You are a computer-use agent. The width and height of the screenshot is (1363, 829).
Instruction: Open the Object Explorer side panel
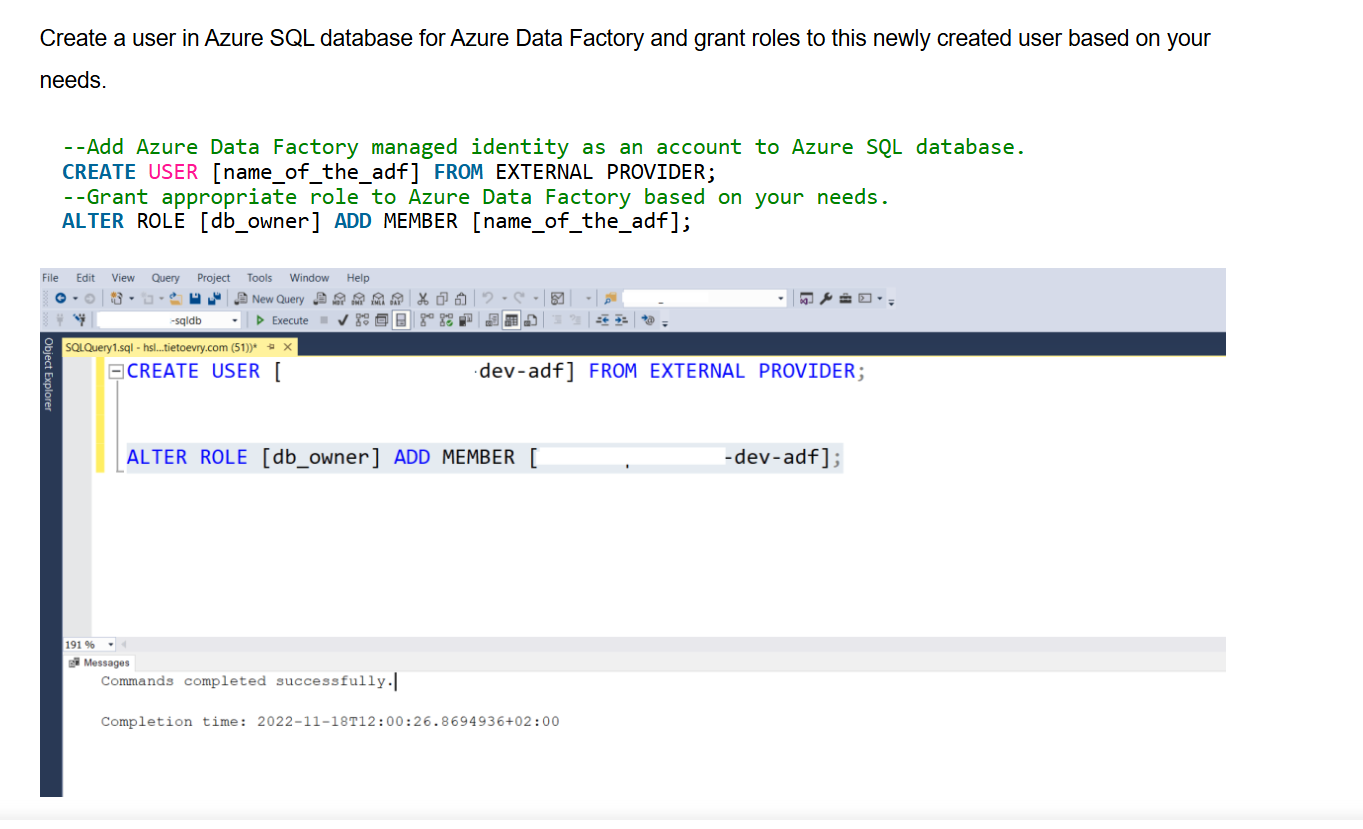point(48,374)
